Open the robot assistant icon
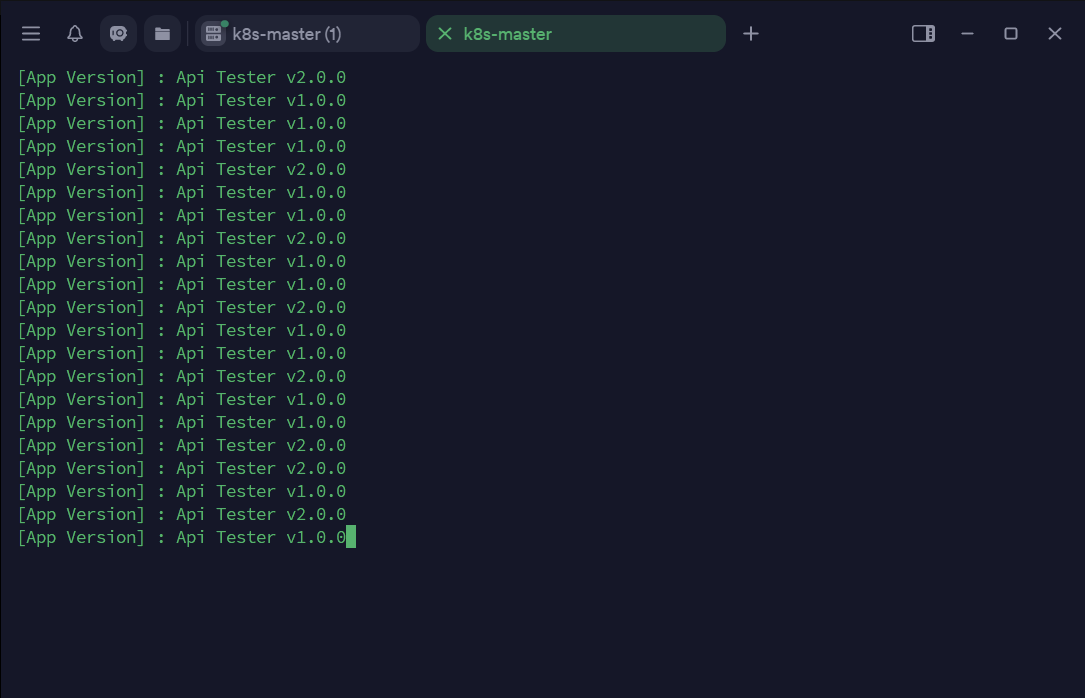Image resolution: width=1085 pixels, height=698 pixels. click(x=118, y=34)
